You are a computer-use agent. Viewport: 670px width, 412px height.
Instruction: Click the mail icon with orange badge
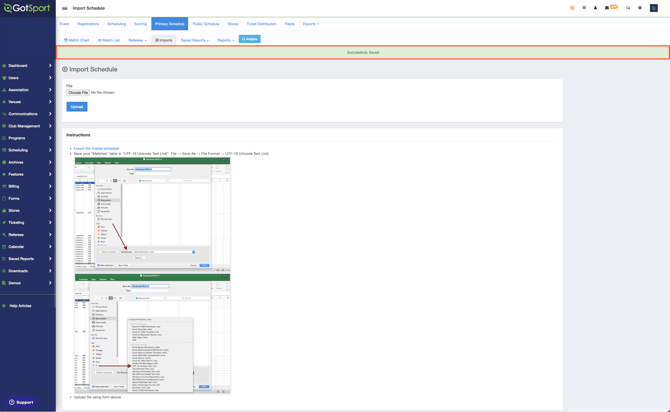(607, 8)
